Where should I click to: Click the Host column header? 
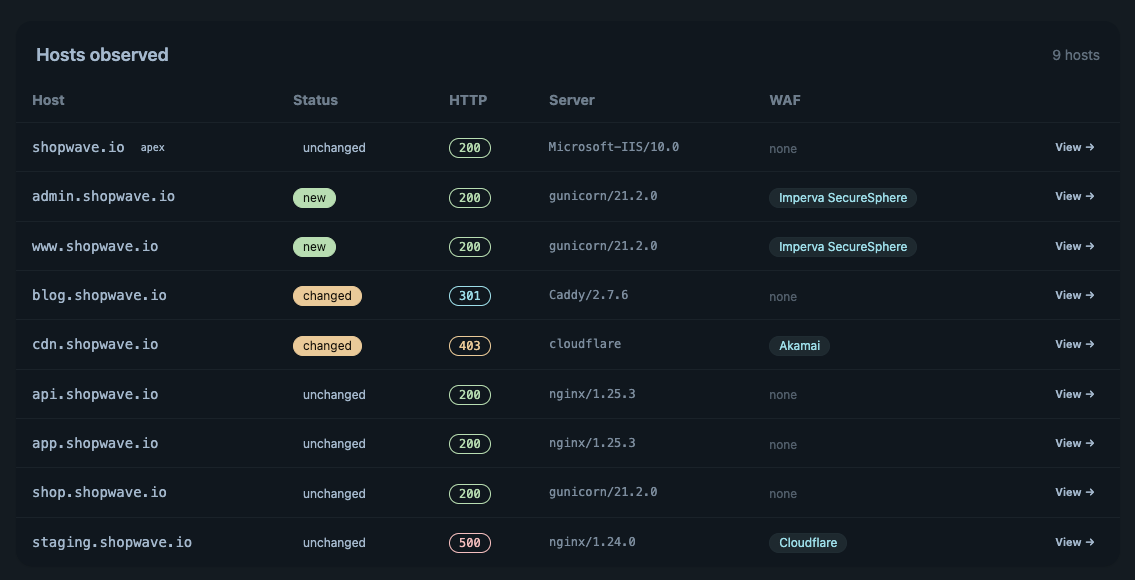click(48, 100)
